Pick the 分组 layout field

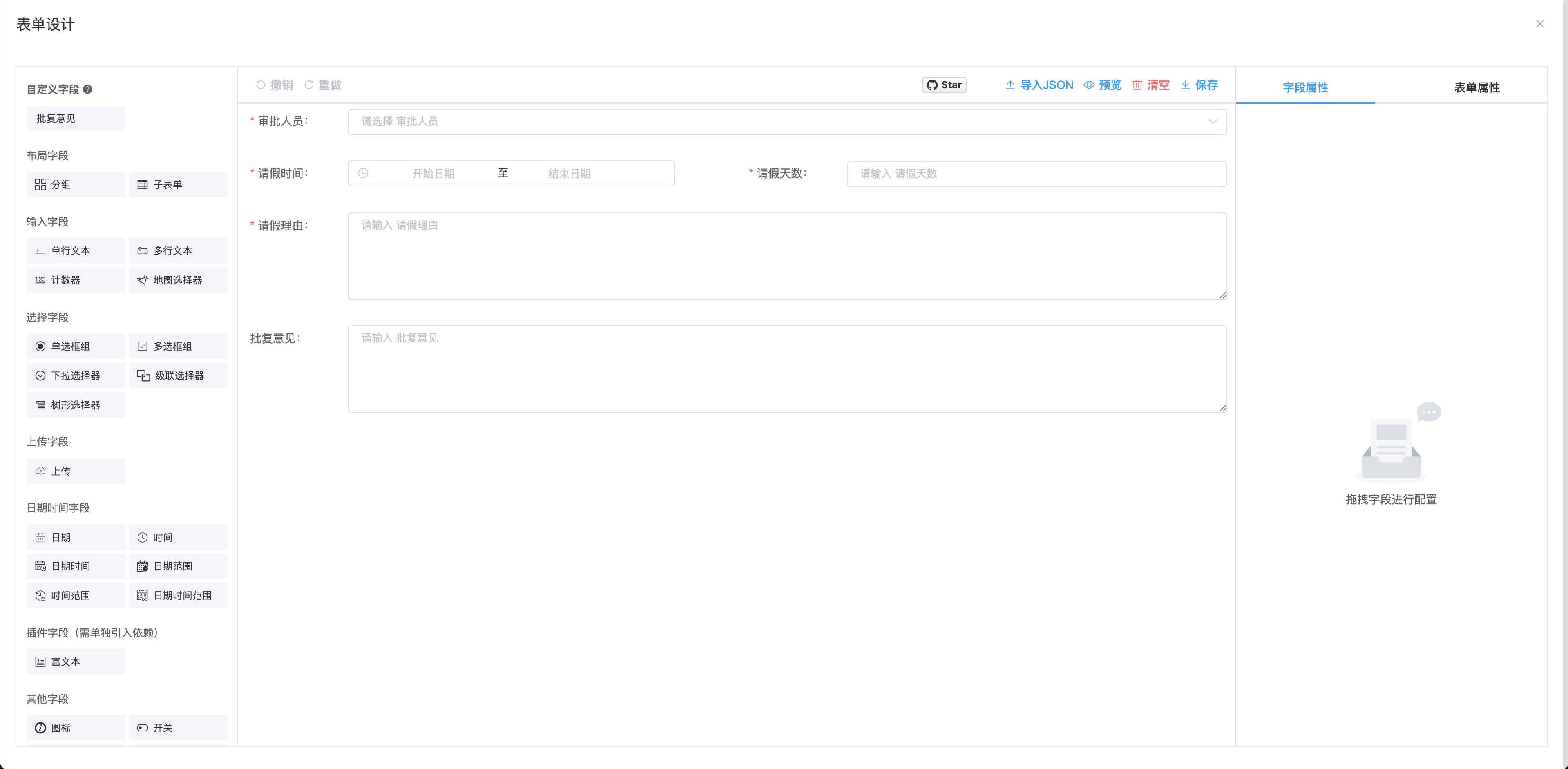coord(76,185)
